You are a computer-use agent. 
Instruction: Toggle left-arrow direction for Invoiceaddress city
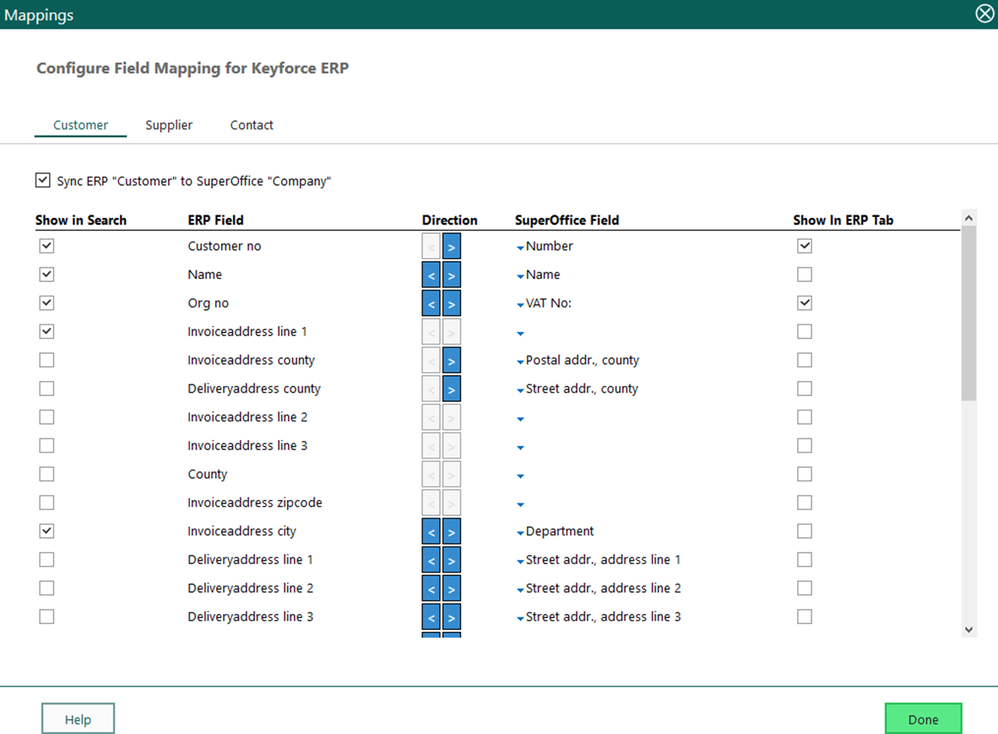pos(431,532)
